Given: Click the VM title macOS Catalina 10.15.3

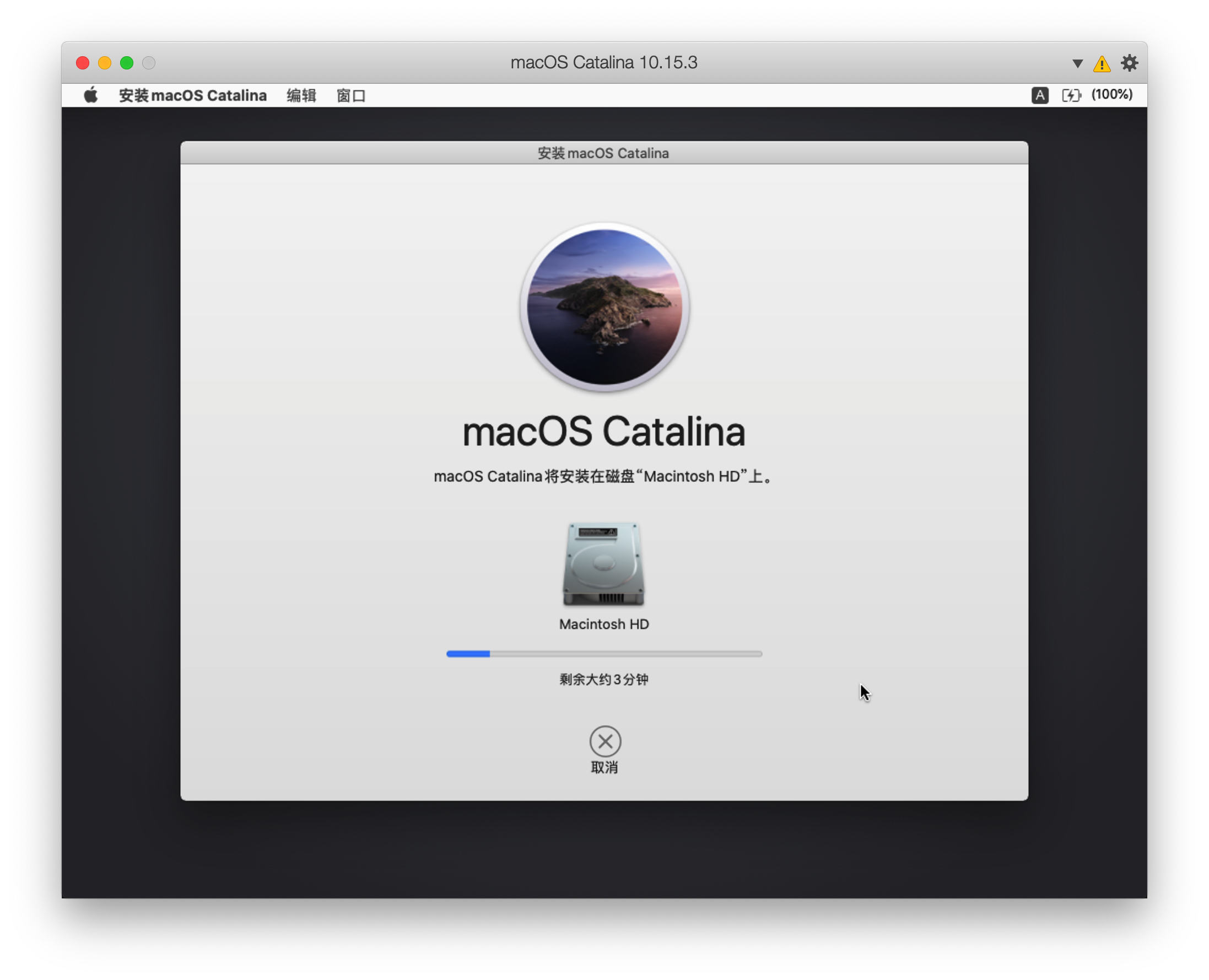Looking at the screenshot, I should [604, 62].
